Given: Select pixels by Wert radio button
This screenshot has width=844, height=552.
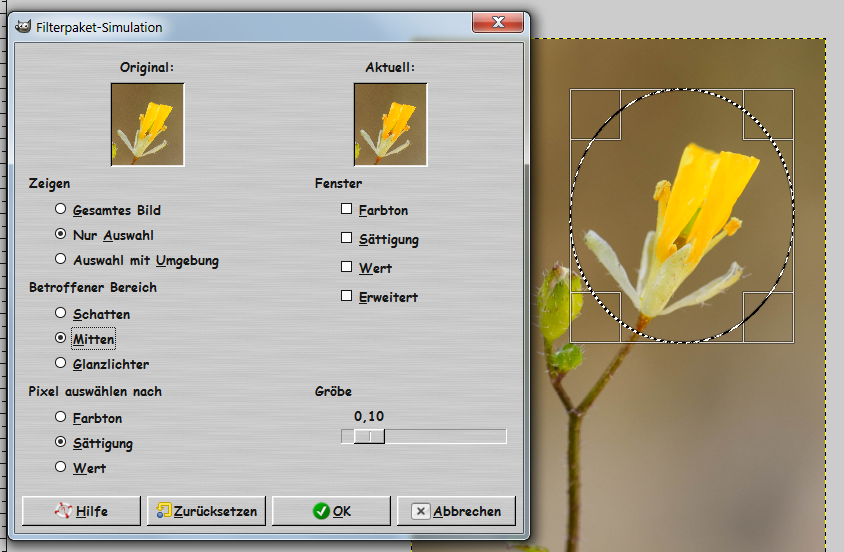Looking at the screenshot, I should coord(60,467).
